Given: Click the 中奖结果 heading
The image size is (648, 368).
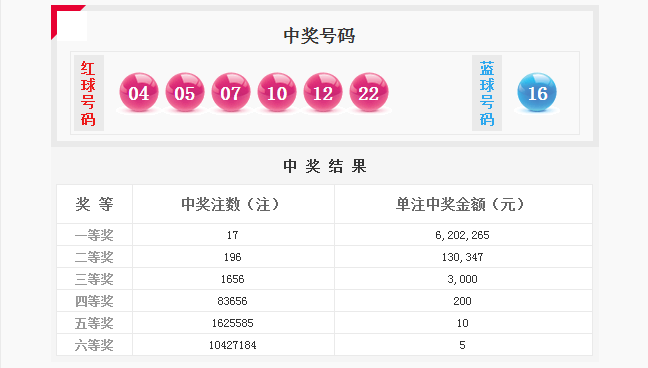Looking at the screenshot, I should pos(325,166).
